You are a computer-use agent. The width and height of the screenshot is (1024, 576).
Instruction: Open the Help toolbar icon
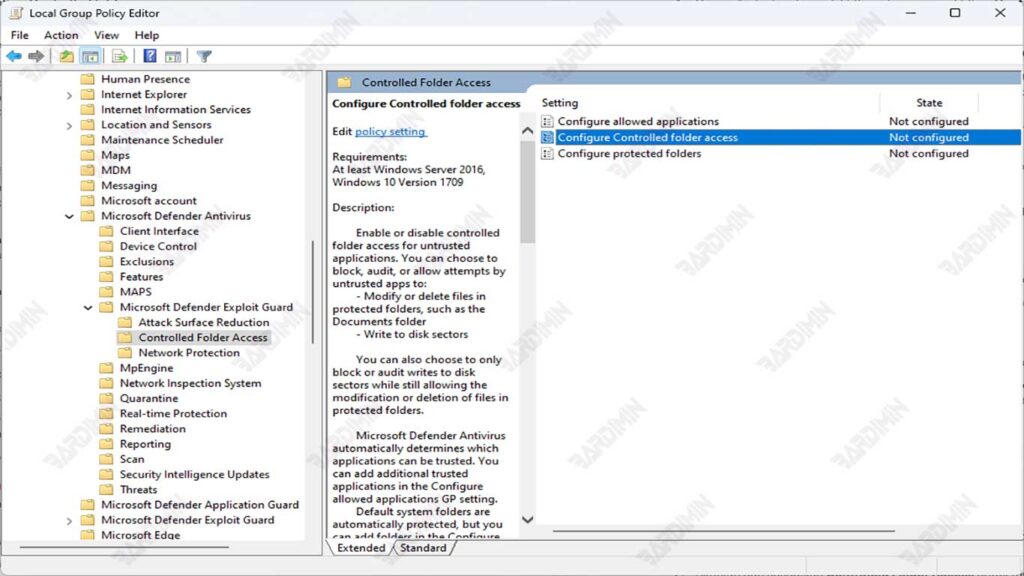[x=150, y=56]
